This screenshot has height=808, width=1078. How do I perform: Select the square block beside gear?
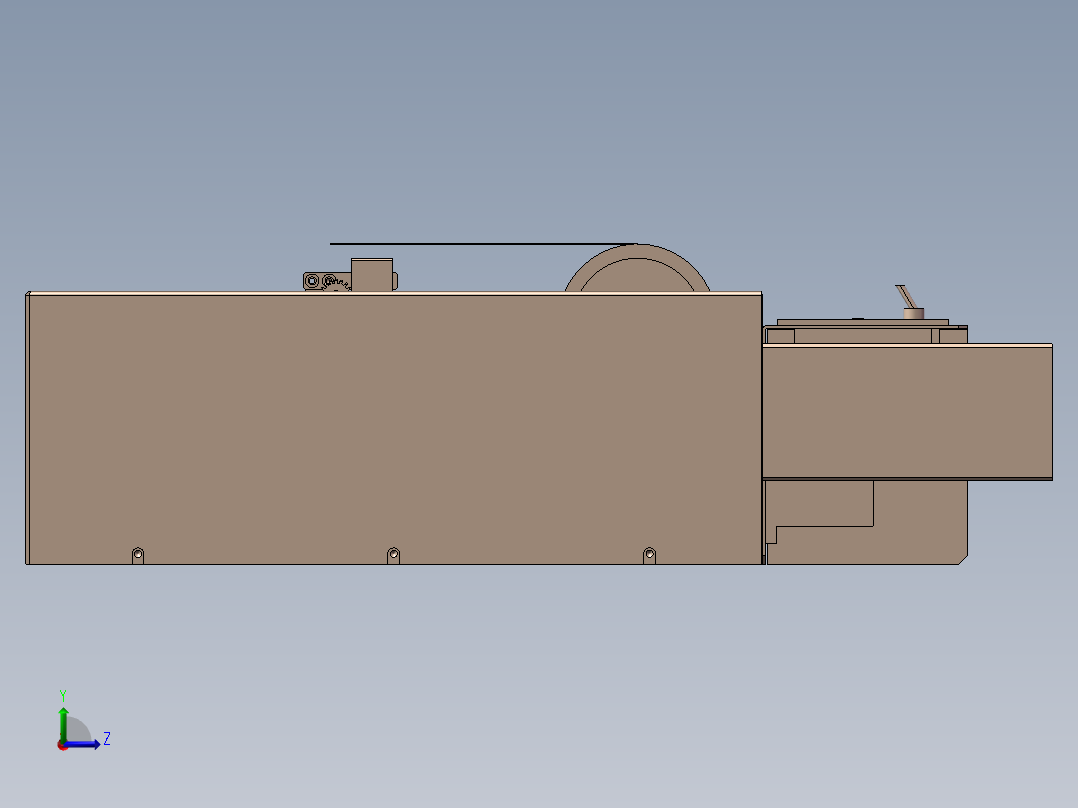[372, 275]
